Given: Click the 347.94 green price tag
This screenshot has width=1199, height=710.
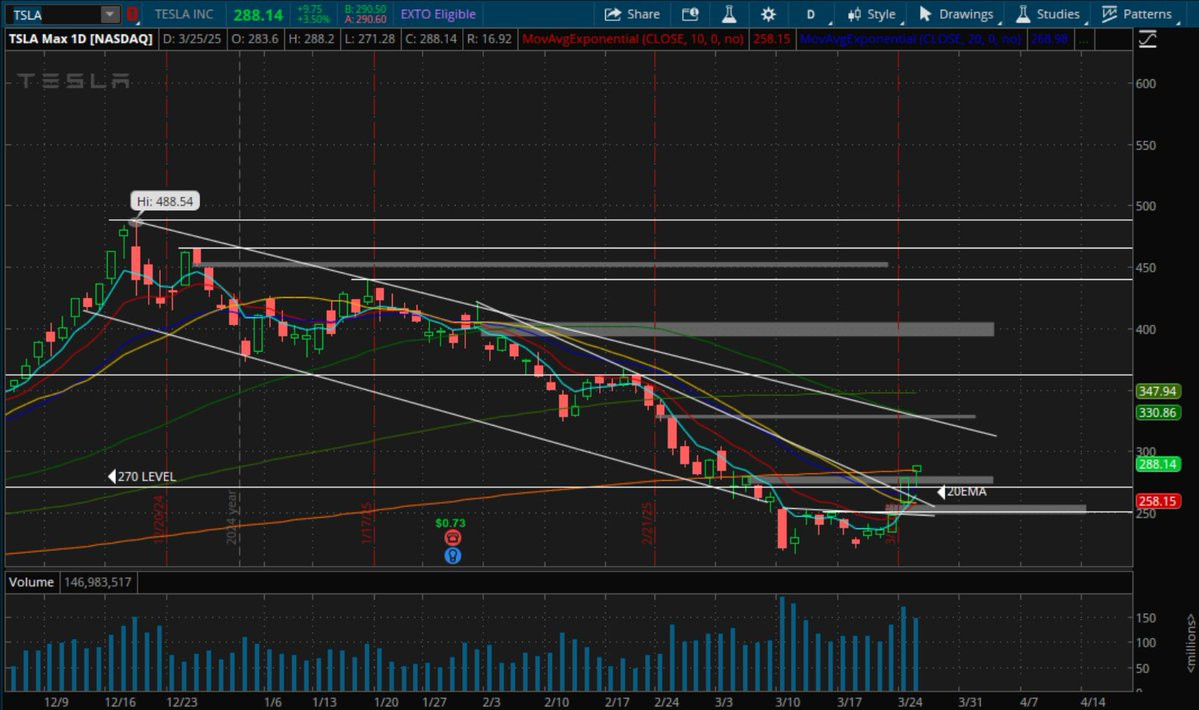Looking at the screenshot, I should [x=1157, y=391].
